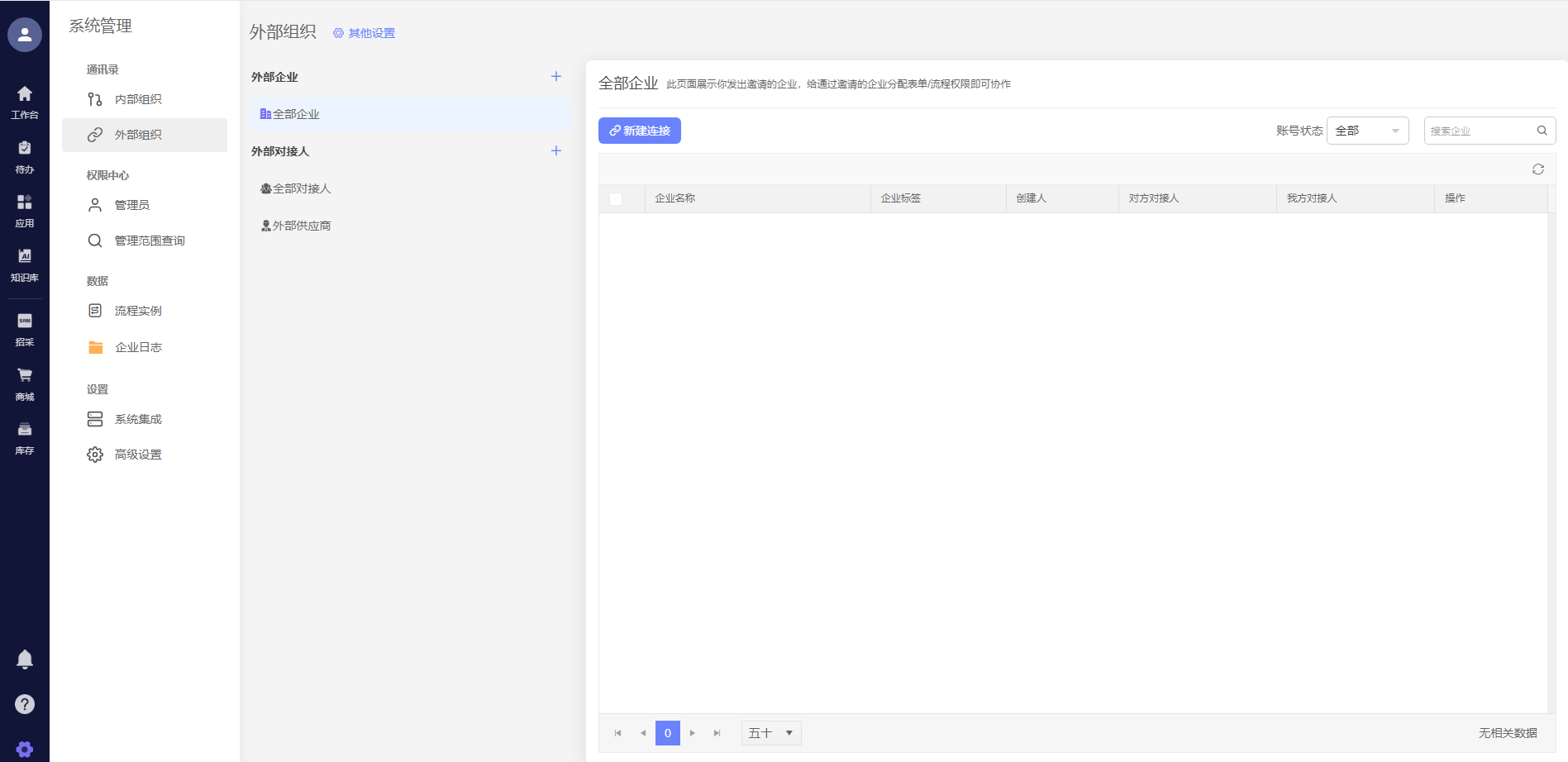Toggle the select-all checkbox in table header
Screen dimensions: 1568x762
[616, 199]
